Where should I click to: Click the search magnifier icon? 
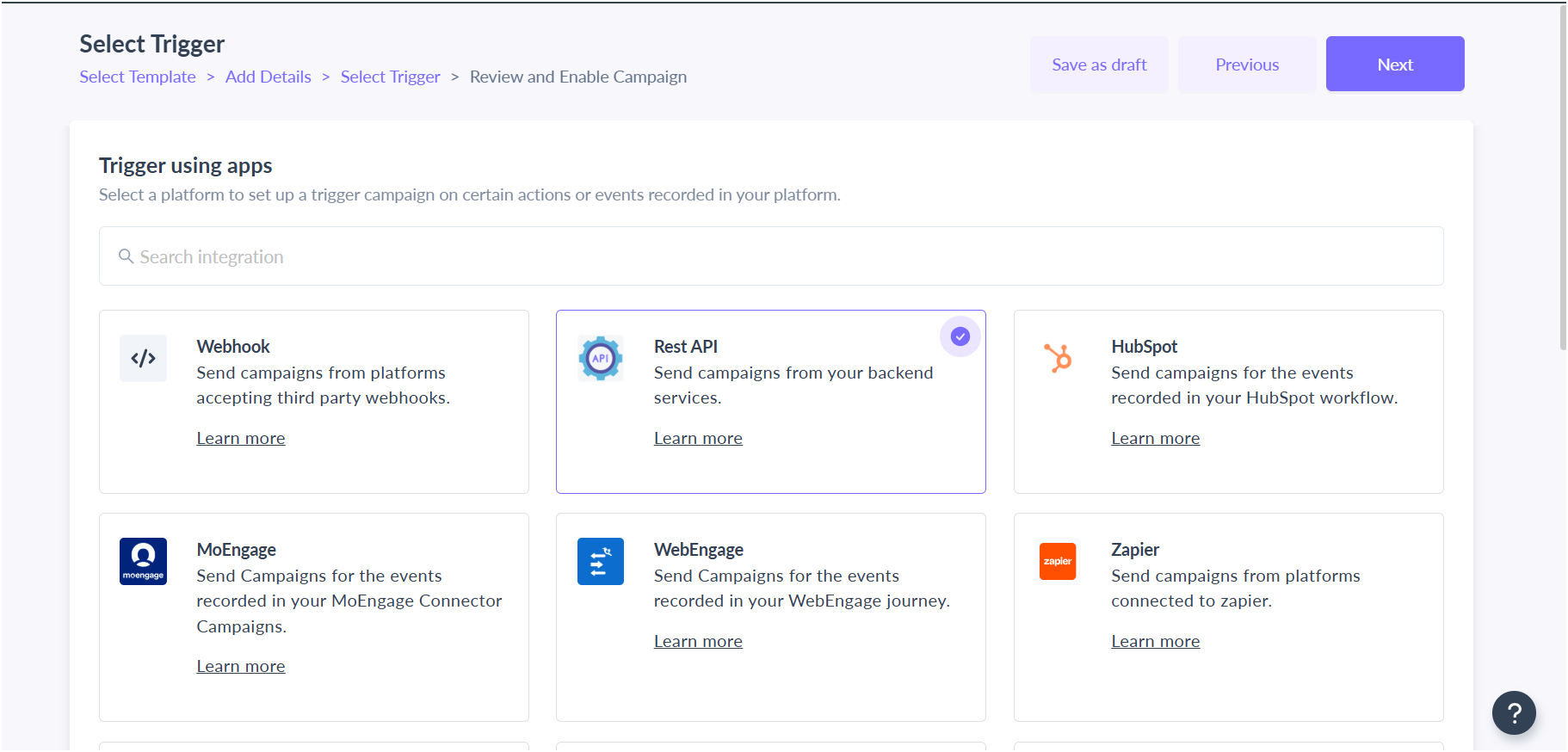126,256
